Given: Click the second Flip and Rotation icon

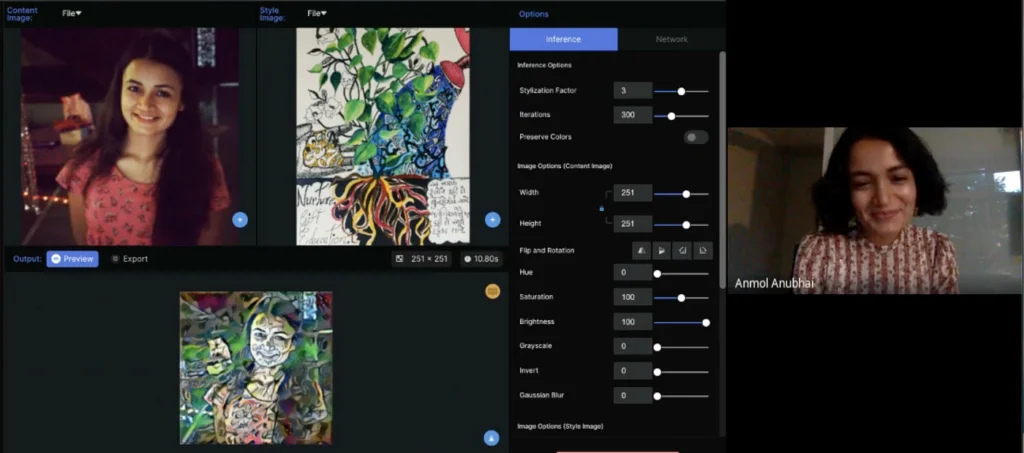Looking at the screenshot, I should pyautogui.click(x=661, y=250).
